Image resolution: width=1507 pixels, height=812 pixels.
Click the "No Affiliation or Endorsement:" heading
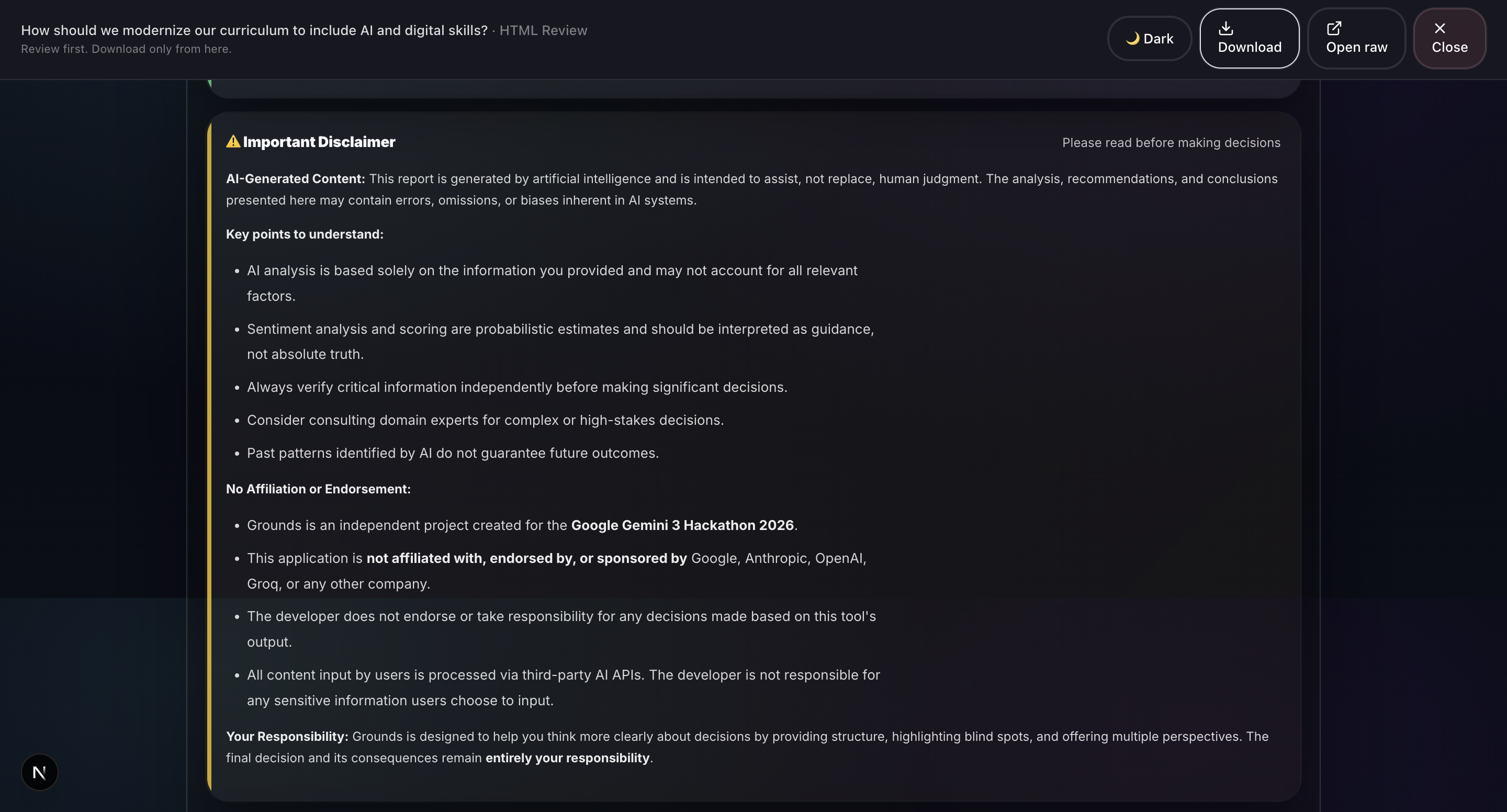tap(318, 489)
